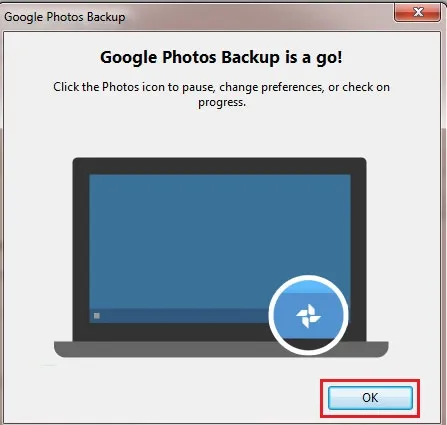Image resolution: width=447 pixels, height=425 pixels.
Task: Click the "Google Photos Backup is a go!" heading
Action: click(x=221, y=57)
